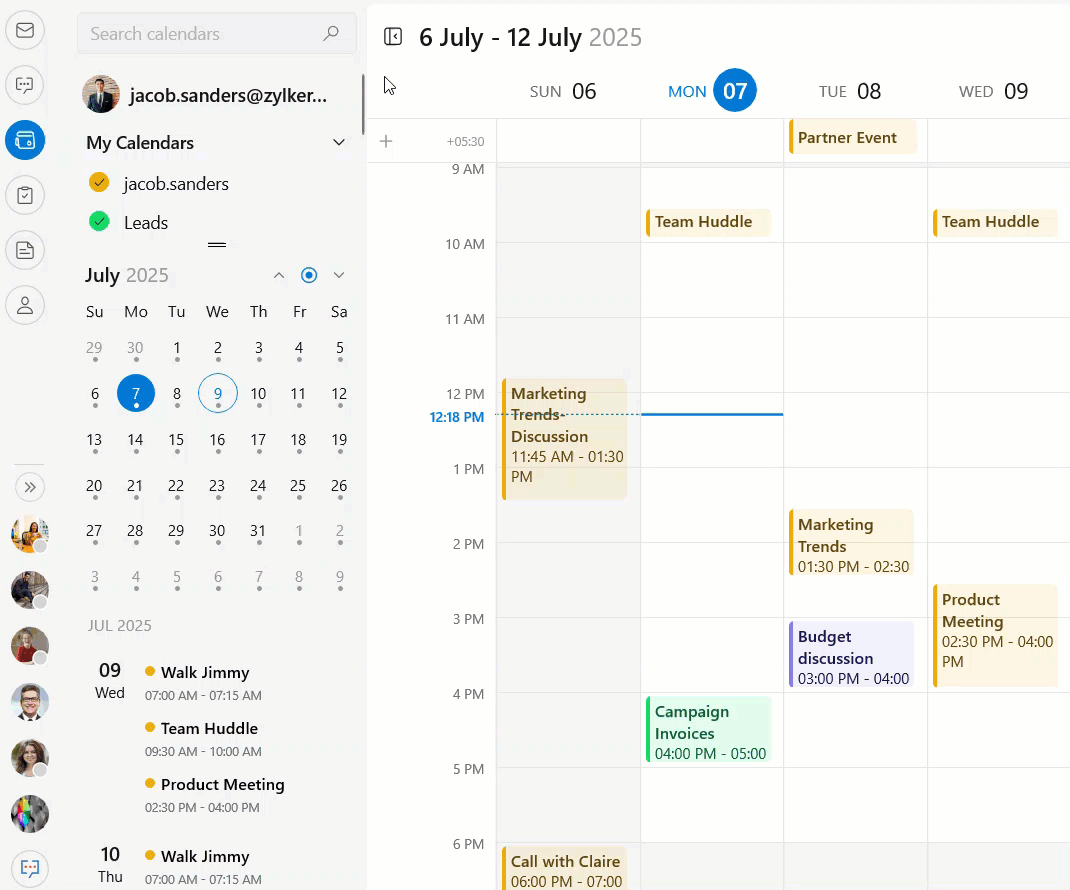The width and height of the screenshot is (1070, 890).
Task: Select June 30 in mini calendar
Action: (135, 348)
